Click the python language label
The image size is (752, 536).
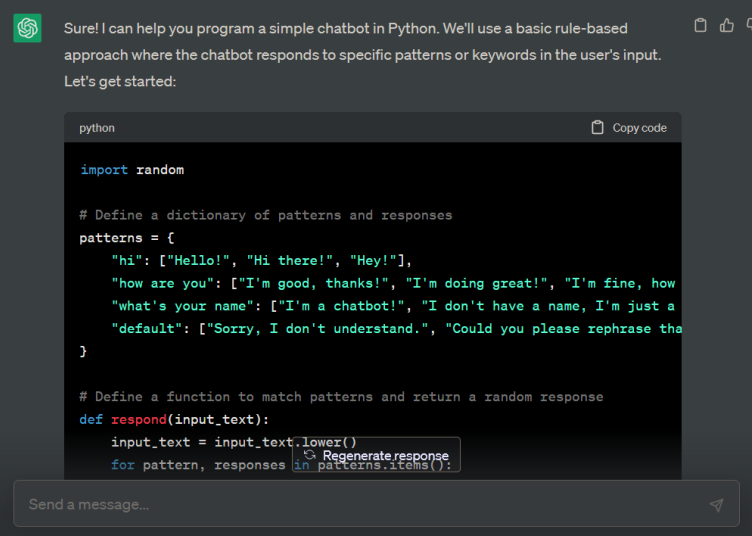point(97,128)
